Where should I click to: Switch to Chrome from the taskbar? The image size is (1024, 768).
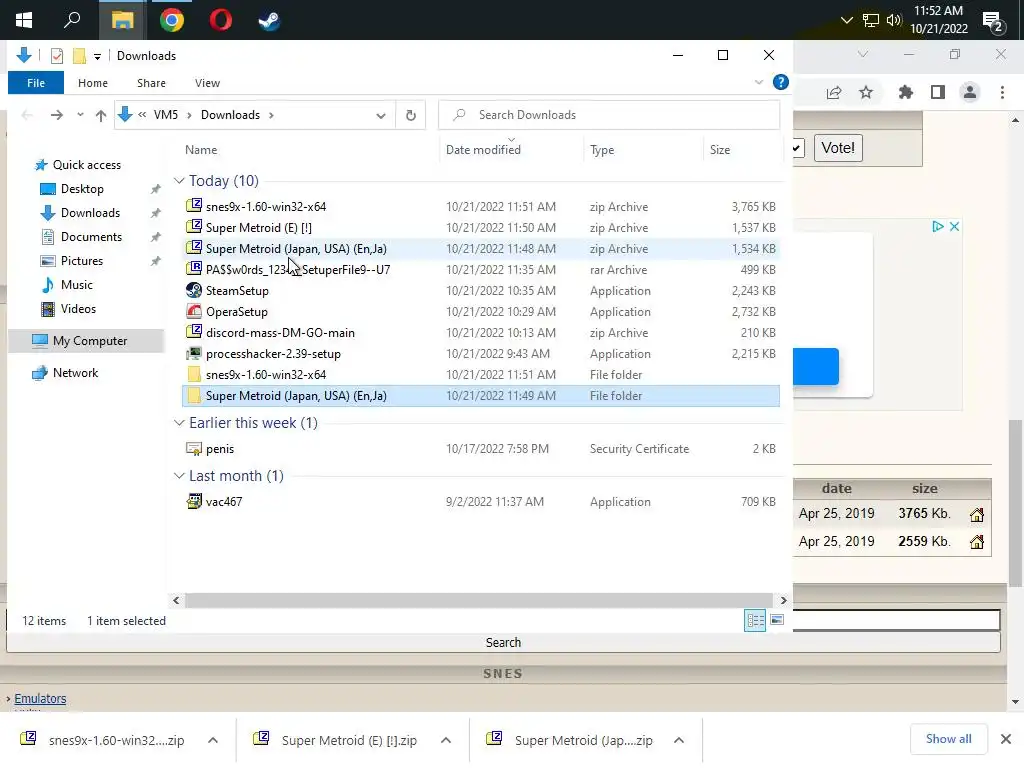(172, 20)
